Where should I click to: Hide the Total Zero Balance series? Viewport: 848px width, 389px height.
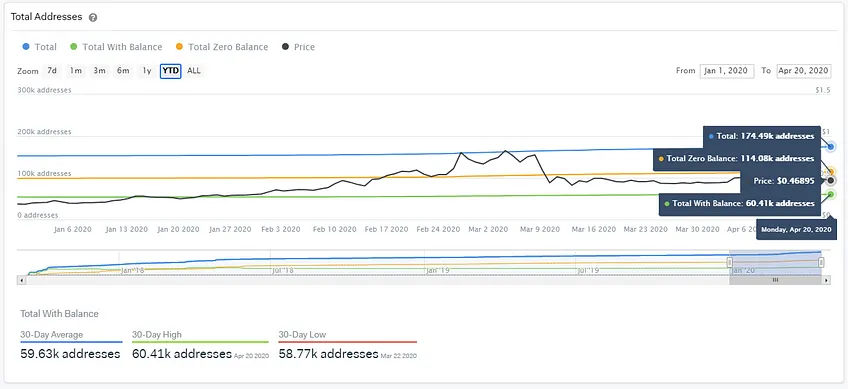pyautogui.click(x=222, y=47)
